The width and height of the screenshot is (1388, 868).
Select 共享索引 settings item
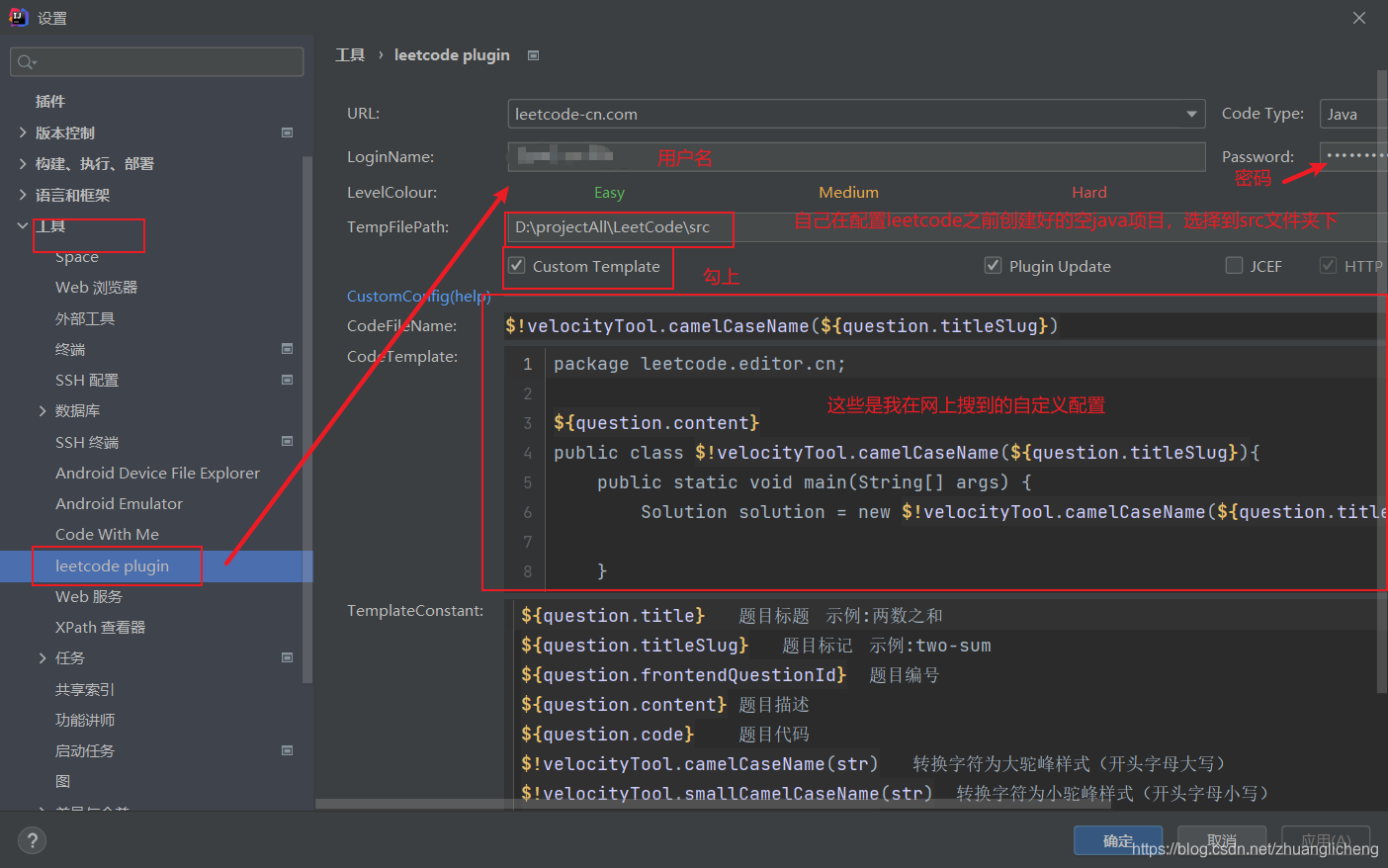85,689
